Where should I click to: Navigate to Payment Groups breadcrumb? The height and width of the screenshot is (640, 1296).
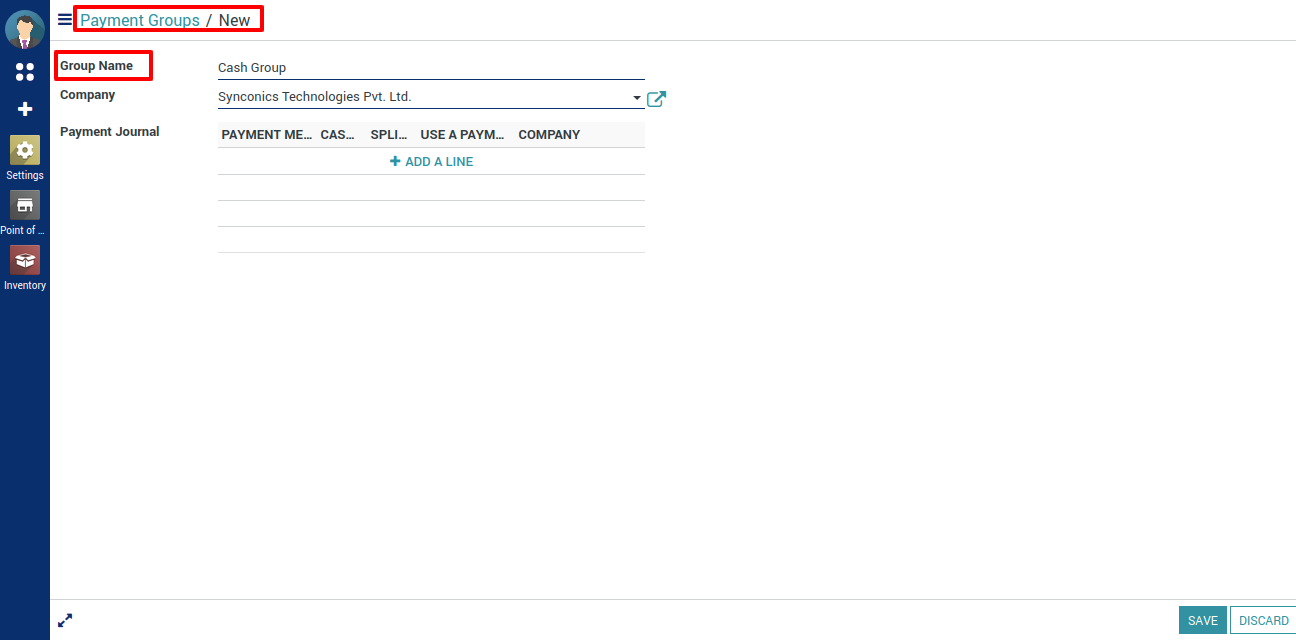click(140, 20)
